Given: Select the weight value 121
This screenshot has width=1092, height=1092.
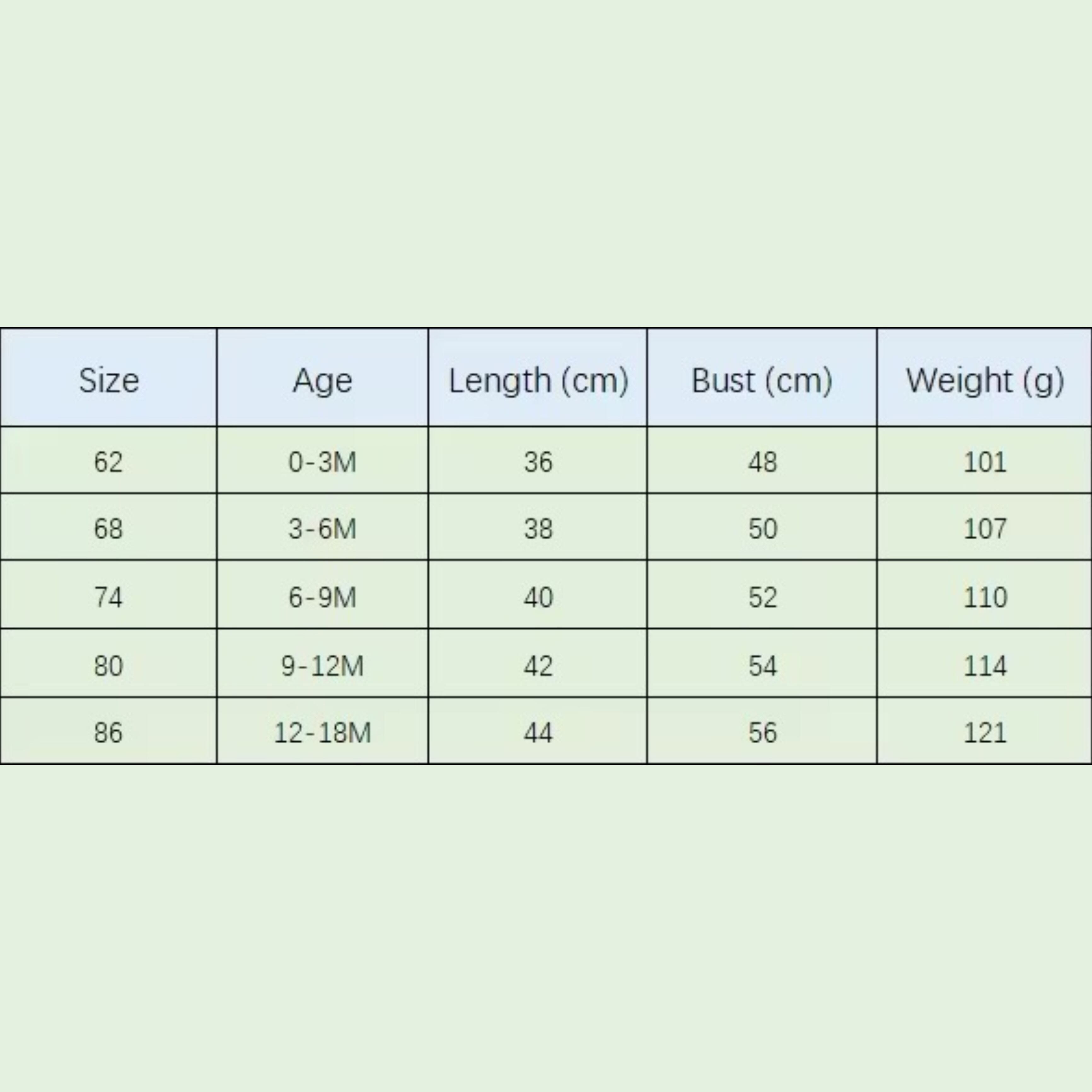Looking at the screenshot, I should point(985,733).
